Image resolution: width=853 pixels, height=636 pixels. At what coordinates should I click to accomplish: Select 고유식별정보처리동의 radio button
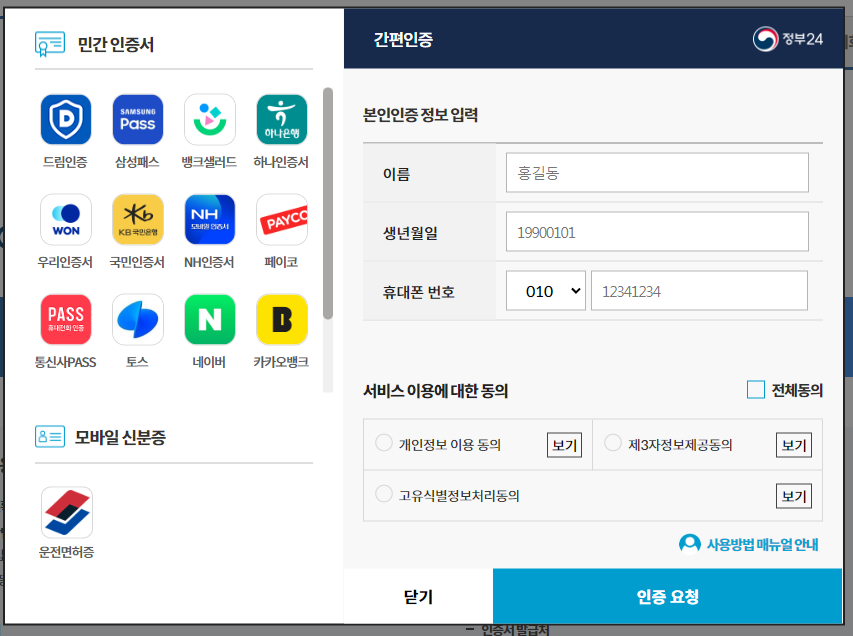(x=384, y=494)
